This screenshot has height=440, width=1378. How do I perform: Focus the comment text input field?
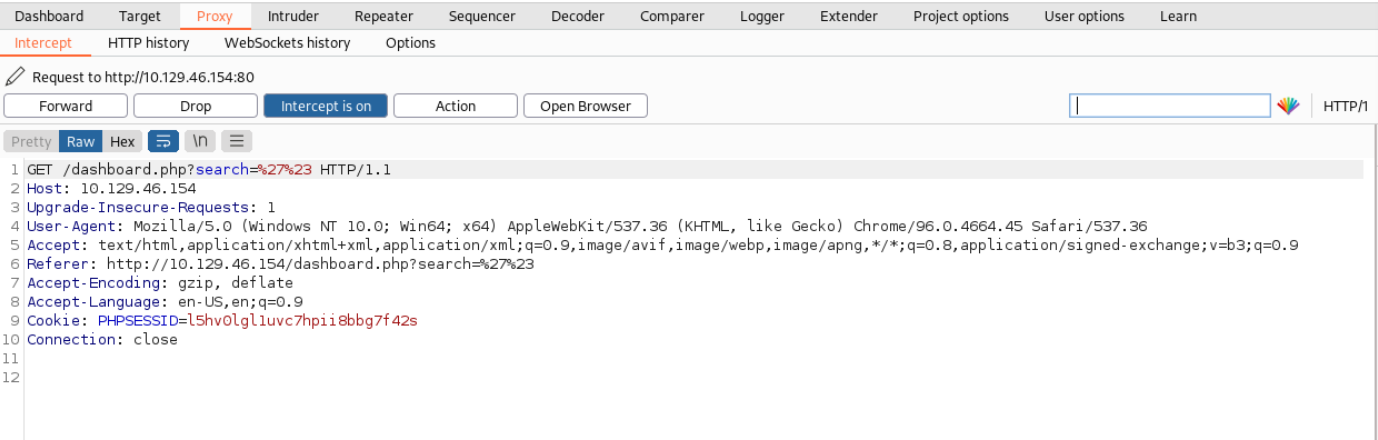pos(1170,106)
